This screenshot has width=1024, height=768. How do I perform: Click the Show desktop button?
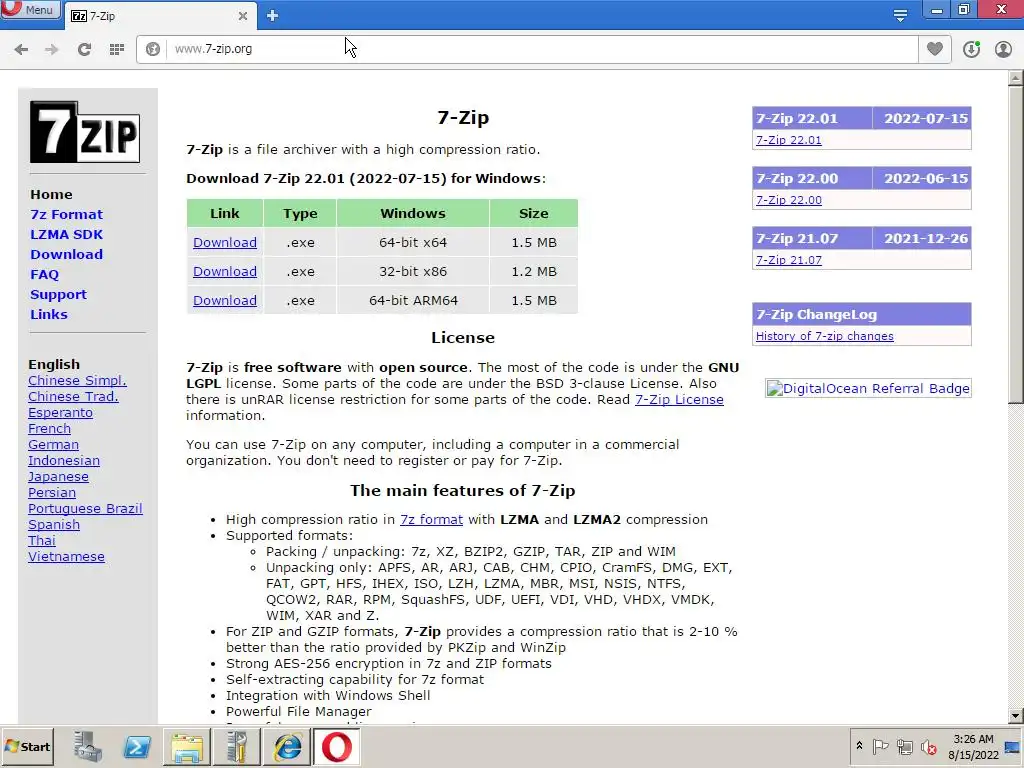pyautogui.click(x=1013, y=747)
